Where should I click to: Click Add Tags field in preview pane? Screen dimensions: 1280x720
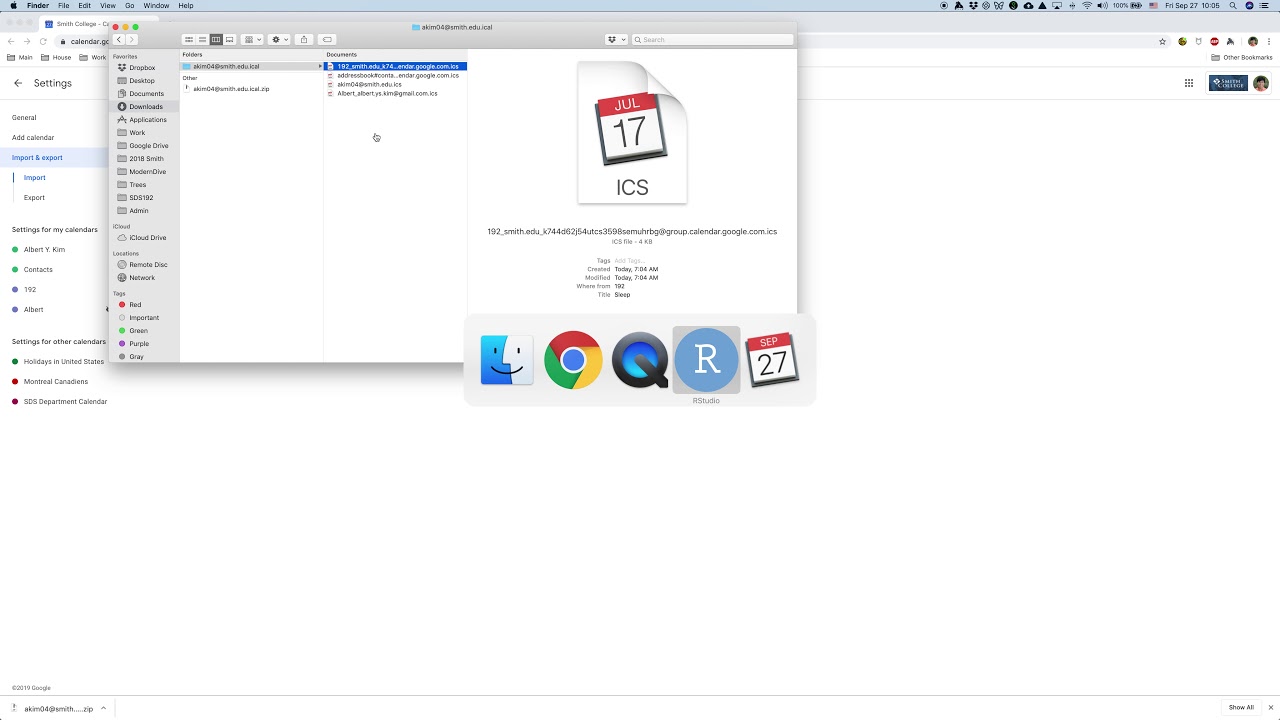630,261
